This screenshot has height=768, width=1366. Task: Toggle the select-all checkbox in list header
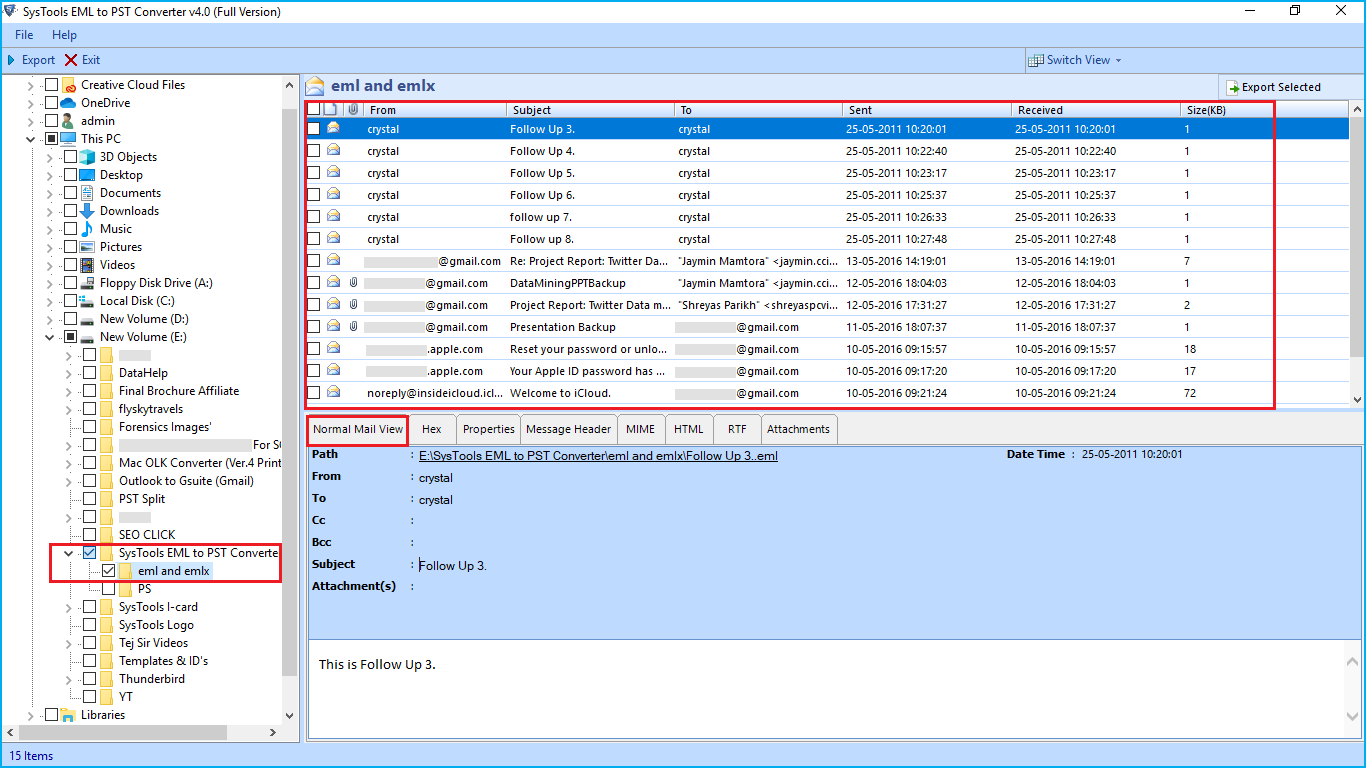tap(314, 109)
